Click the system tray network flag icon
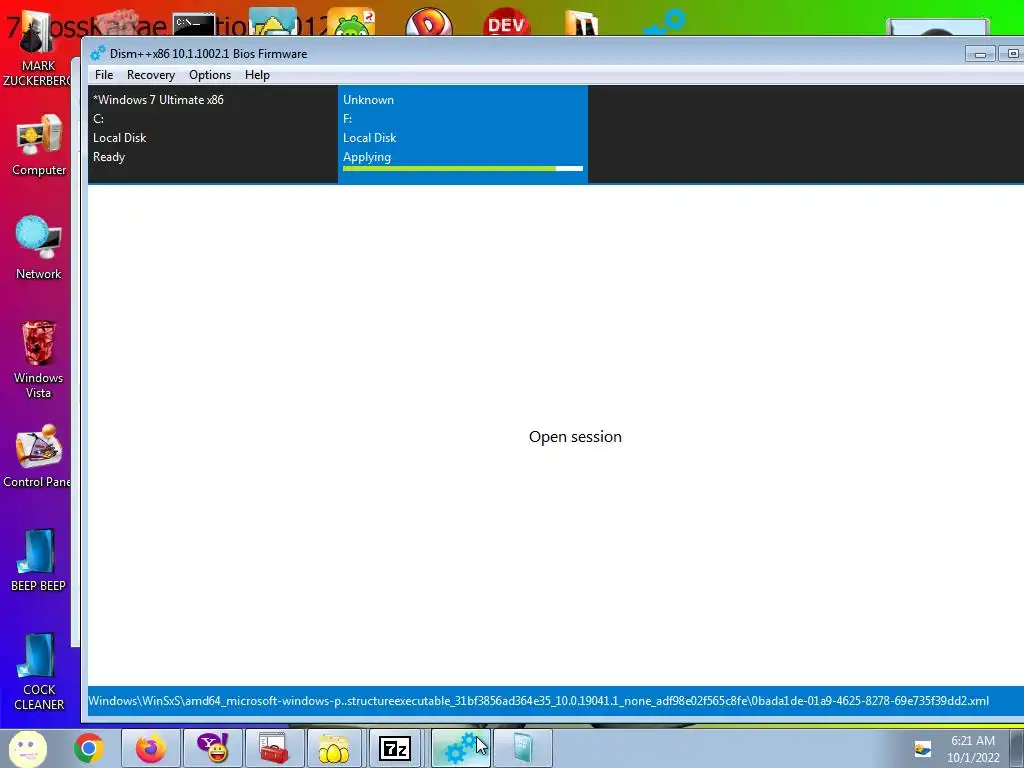 click(x=922, y=748)
